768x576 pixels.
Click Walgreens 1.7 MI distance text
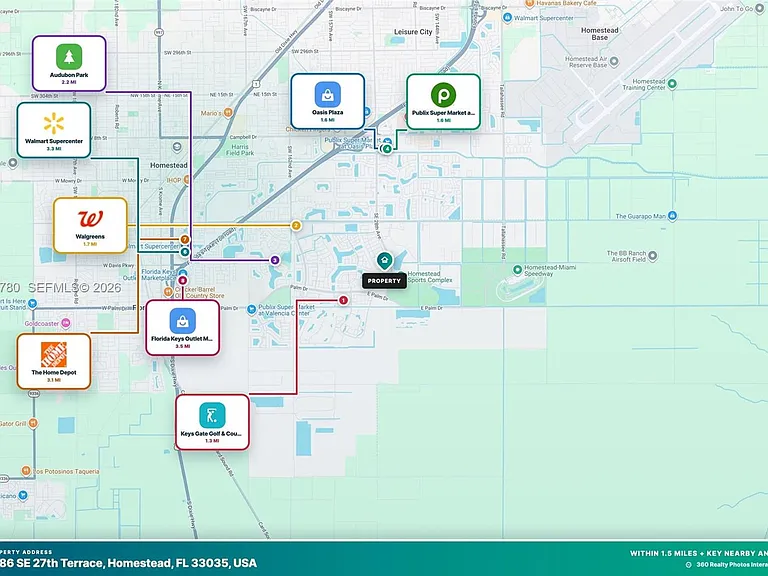(90, 244)
